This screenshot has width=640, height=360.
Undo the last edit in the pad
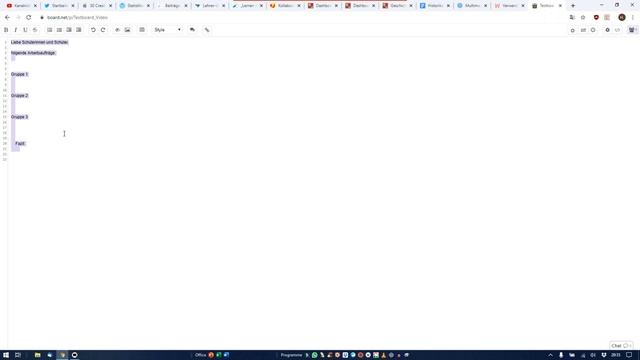pyautogui.click(x=93, y=30)
